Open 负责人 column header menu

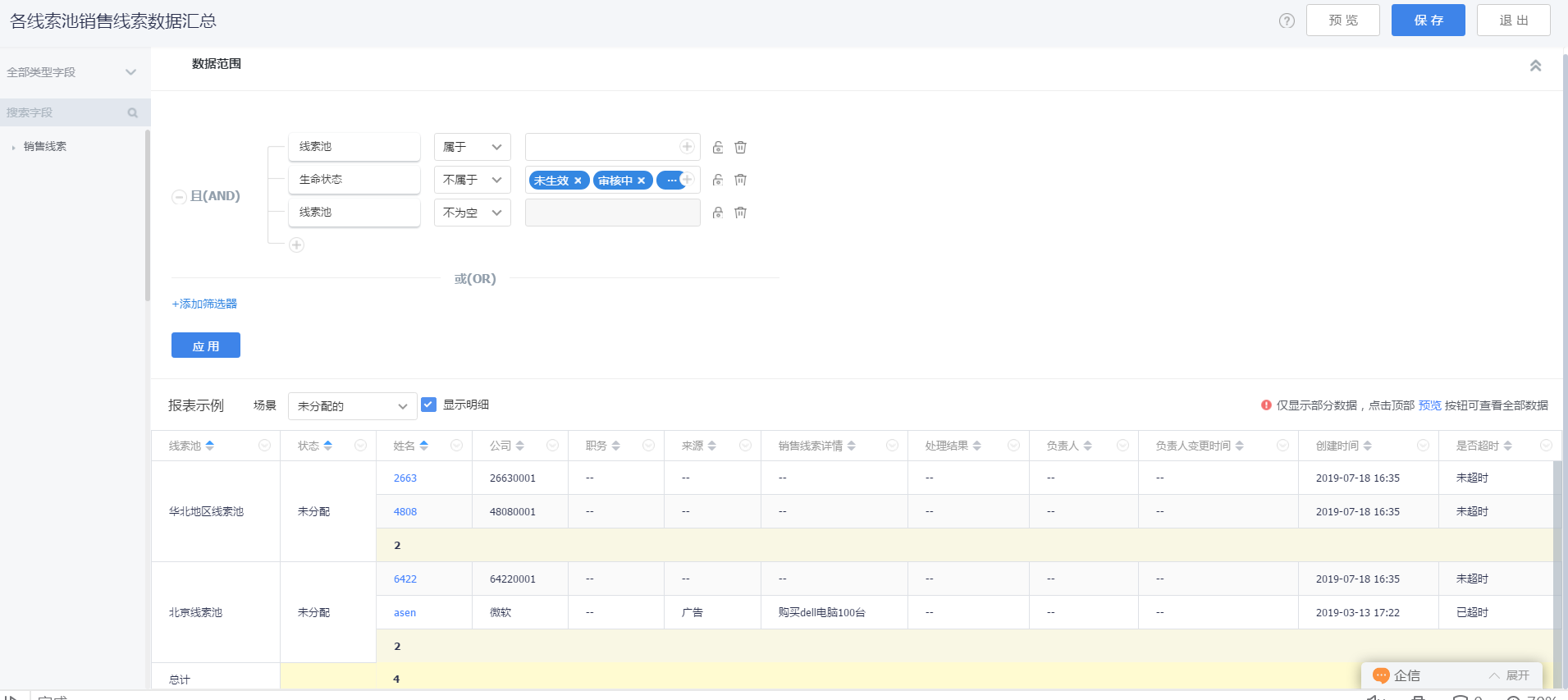pyautogui.click(x=1122, y=446)
